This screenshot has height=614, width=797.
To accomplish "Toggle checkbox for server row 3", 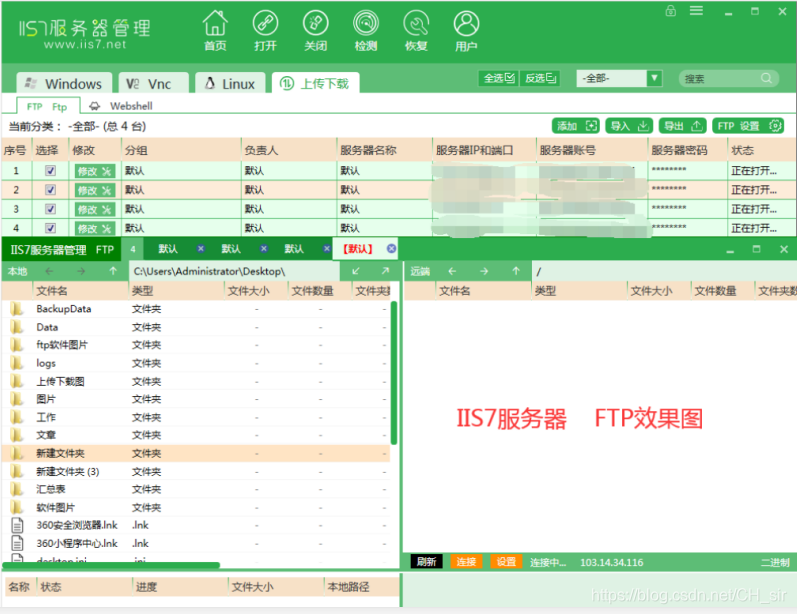I will point(50,209).
